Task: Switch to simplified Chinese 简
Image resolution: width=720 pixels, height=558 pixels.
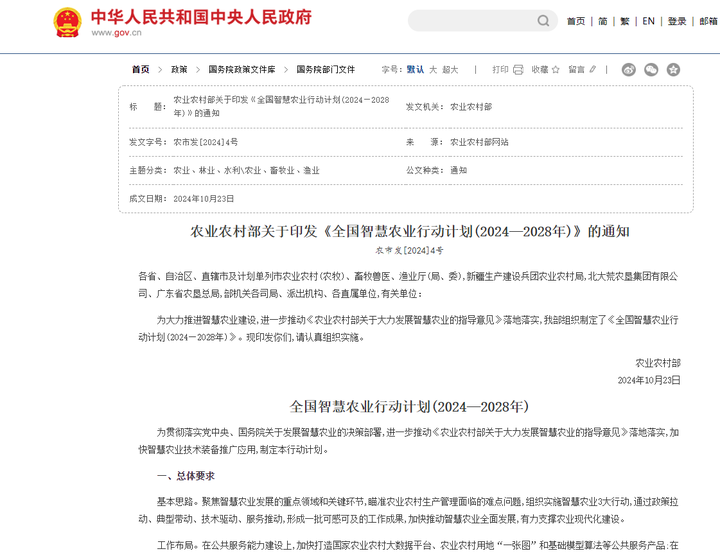Action: click(x=603, y=21)
